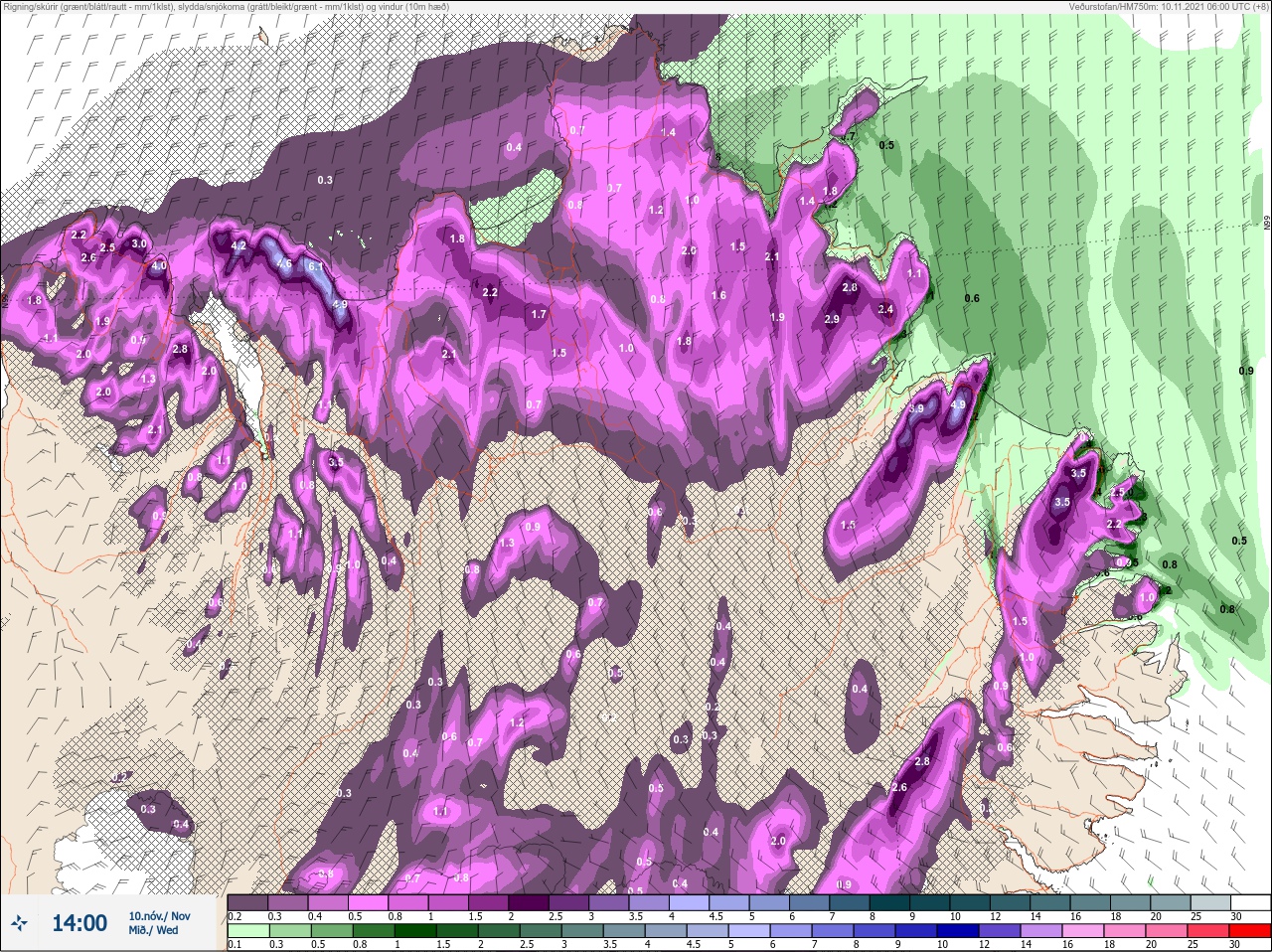Select the red swatch ending the lower legend row
This screenshot has width=1272, height=952.
point(1249,931)
